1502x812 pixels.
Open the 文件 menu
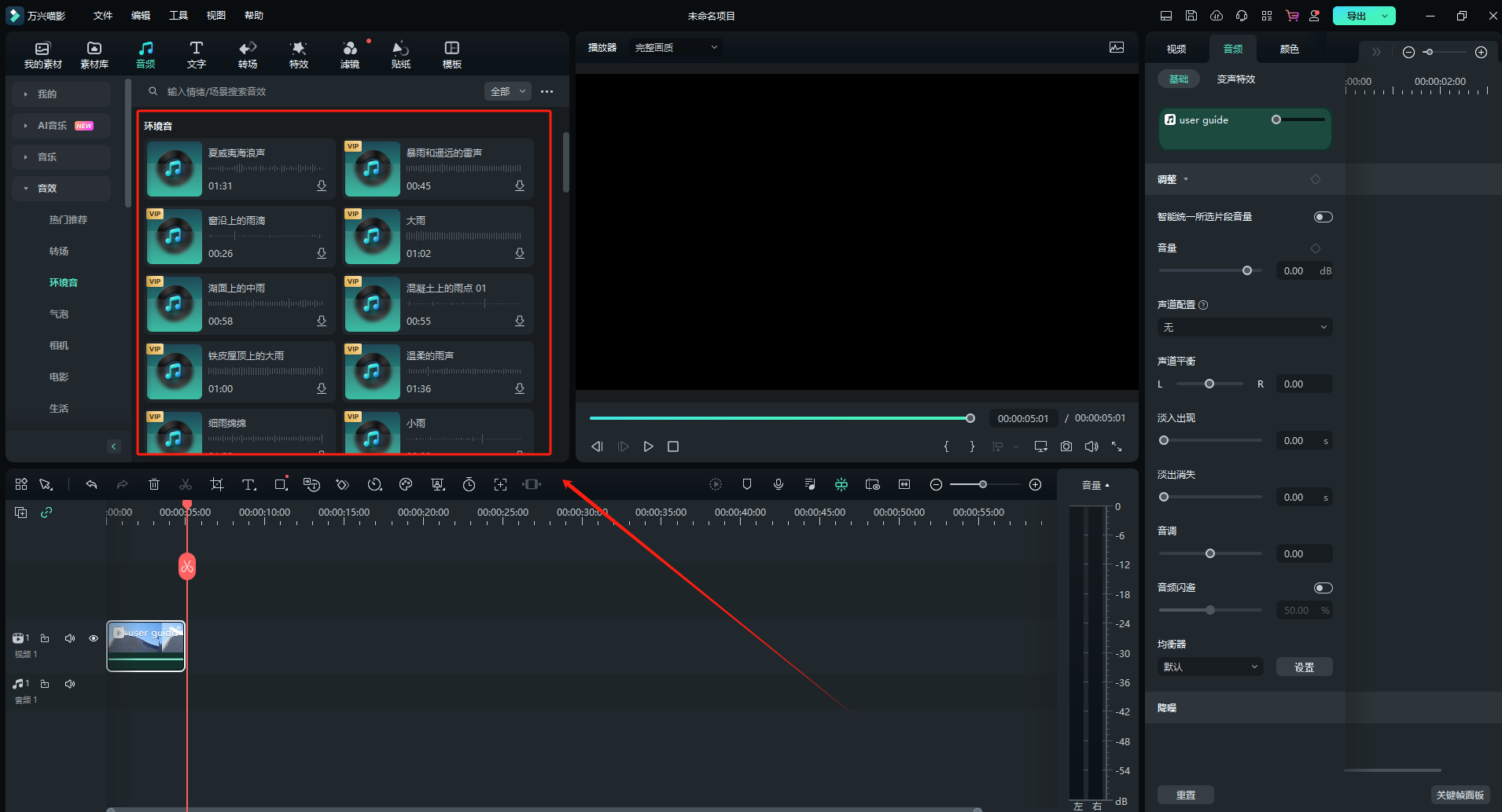tap(103, 16)
